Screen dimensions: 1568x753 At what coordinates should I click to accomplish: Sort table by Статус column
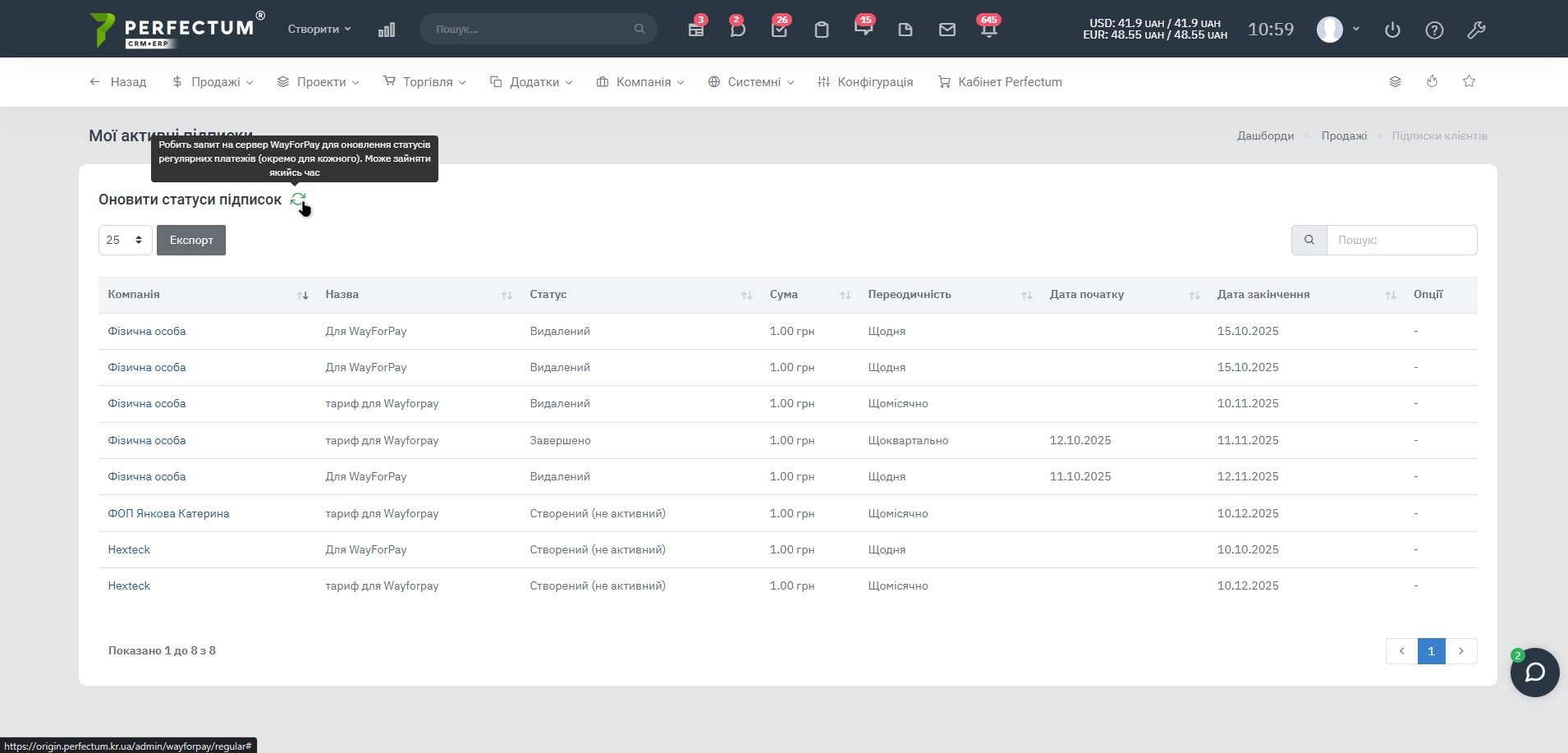[x=746, y=295]
